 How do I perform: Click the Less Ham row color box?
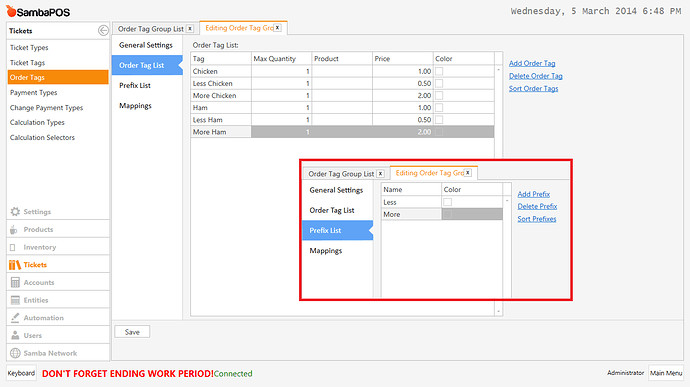[439, 119]
